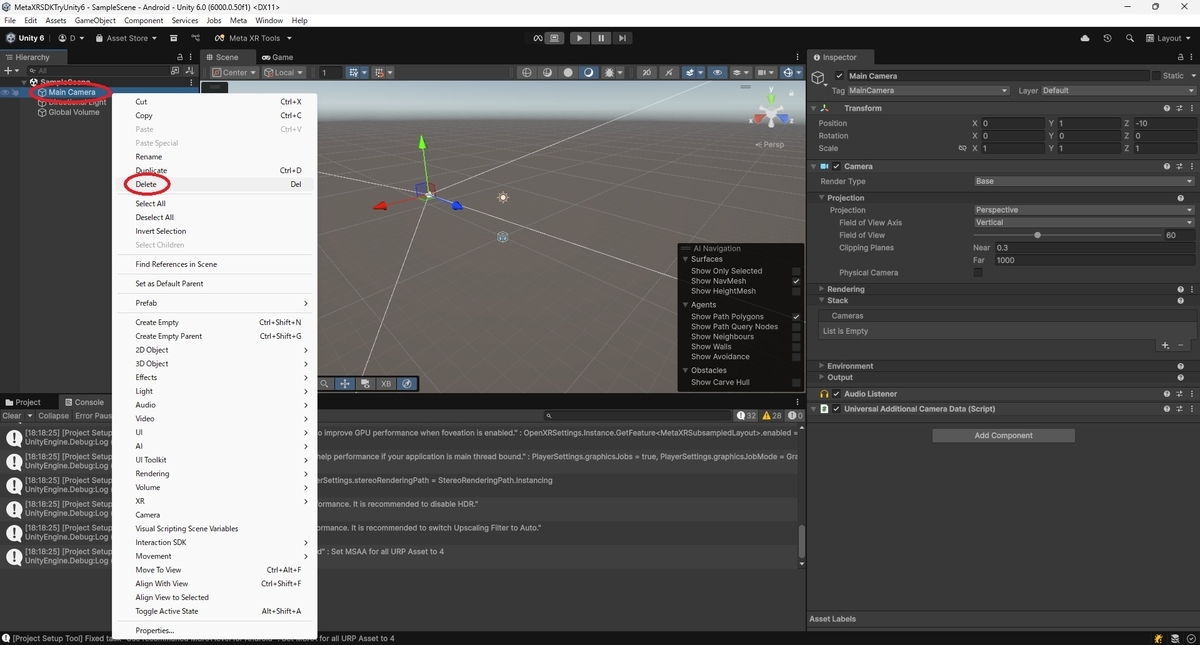Click the Meta XR simulator icon beside Play
The height and width of the screenshot is (645, 1200).
point(538,38)
